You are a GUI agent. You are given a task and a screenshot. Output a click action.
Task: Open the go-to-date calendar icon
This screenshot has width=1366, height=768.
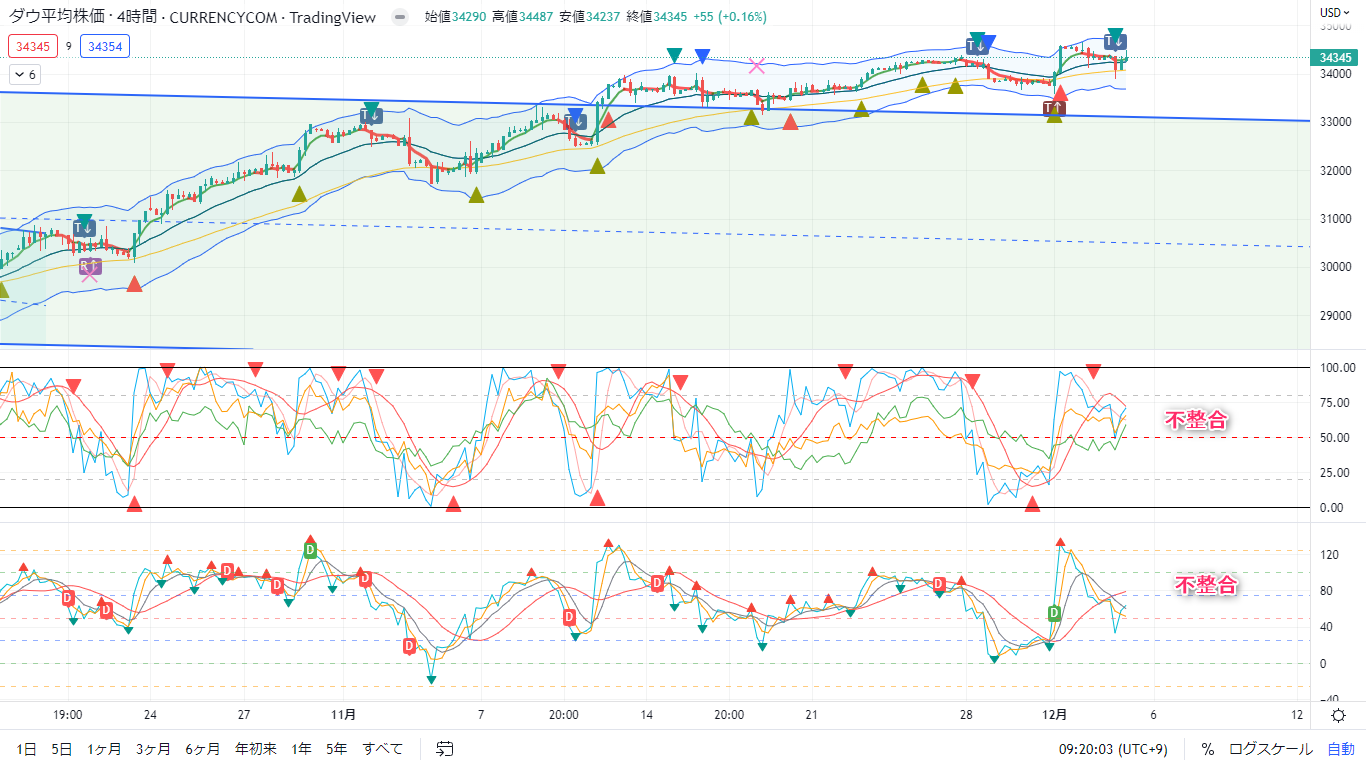point(445,748)
